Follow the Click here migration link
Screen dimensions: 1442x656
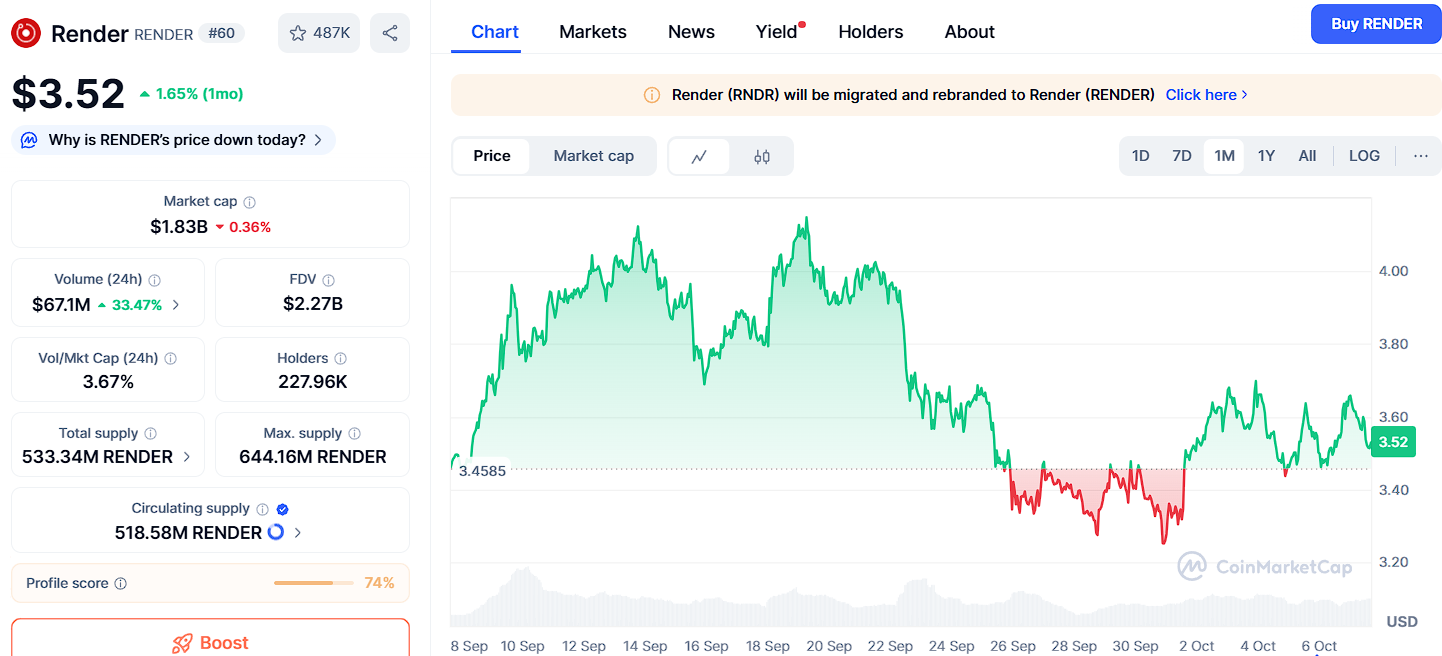coord(1206,95)
